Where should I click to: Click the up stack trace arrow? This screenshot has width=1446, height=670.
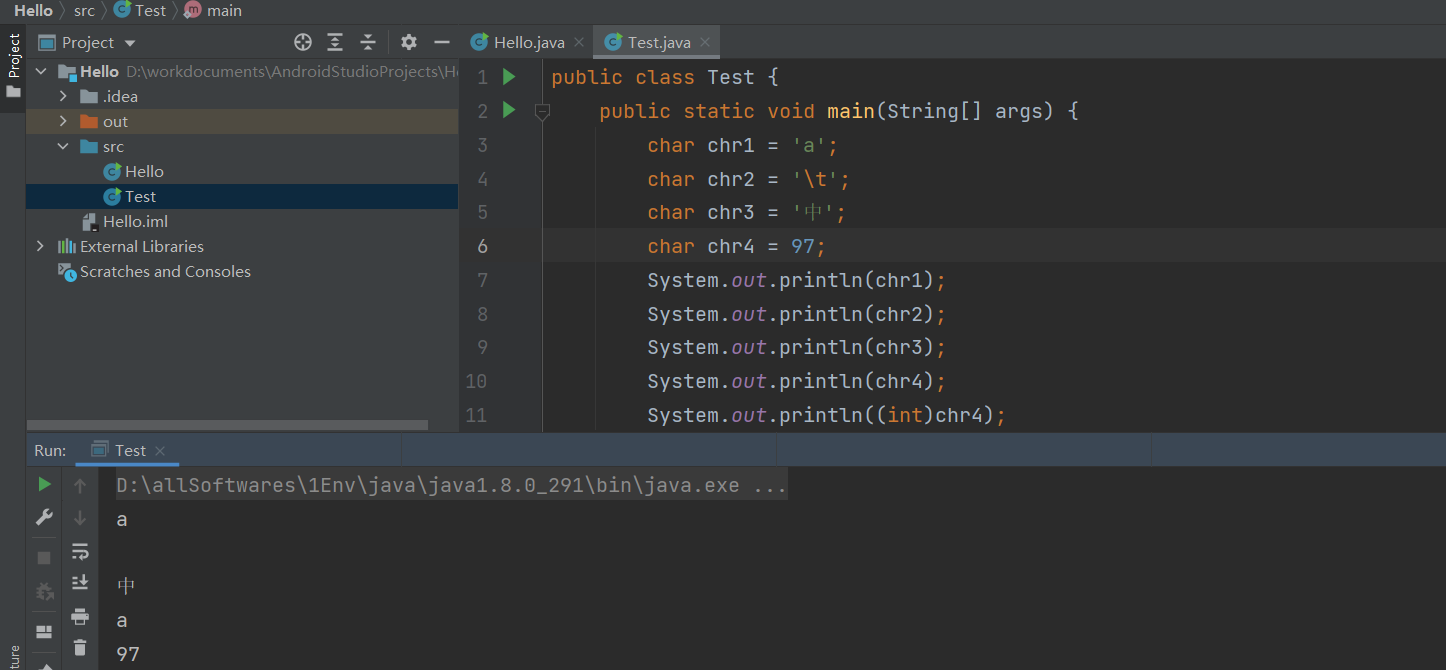(x=80, y=486)
